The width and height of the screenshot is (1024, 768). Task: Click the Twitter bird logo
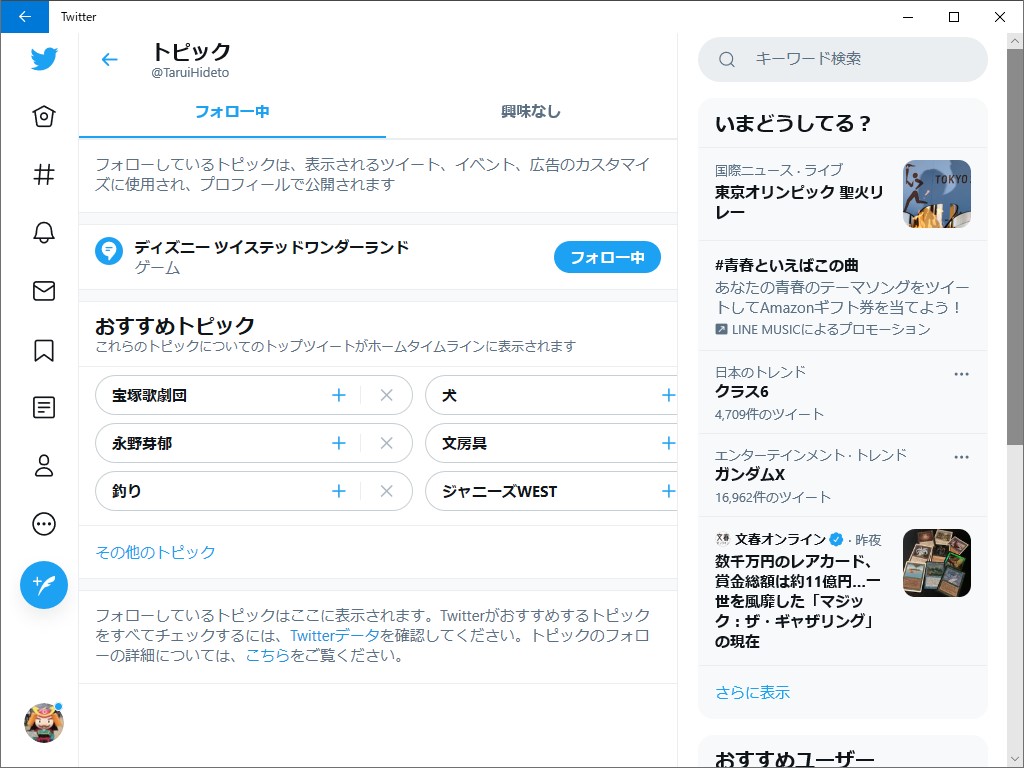coord(43,59)
